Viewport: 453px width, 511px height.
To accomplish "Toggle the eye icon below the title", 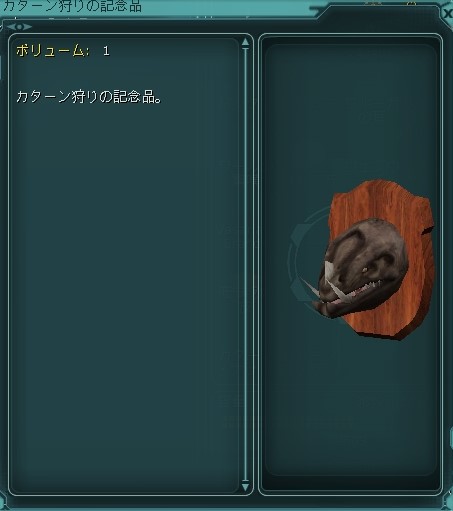I will [19, 27].
